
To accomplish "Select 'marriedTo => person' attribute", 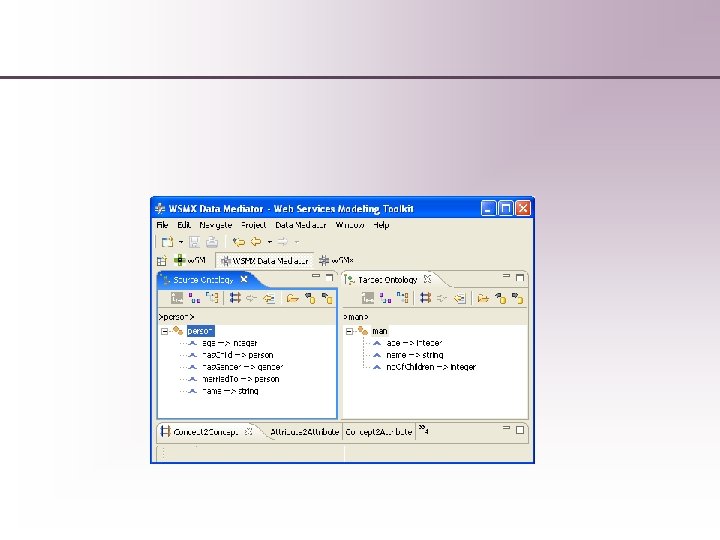I will tap(241, 379).
